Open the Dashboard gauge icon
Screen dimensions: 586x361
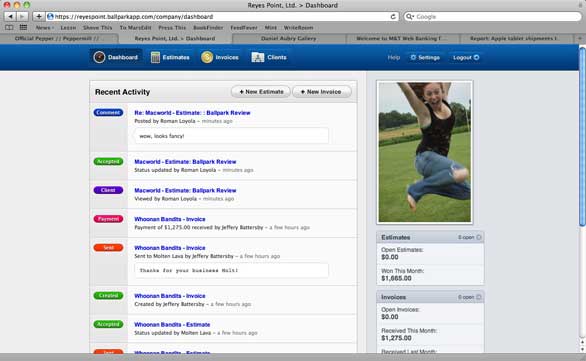click(99, 57)
